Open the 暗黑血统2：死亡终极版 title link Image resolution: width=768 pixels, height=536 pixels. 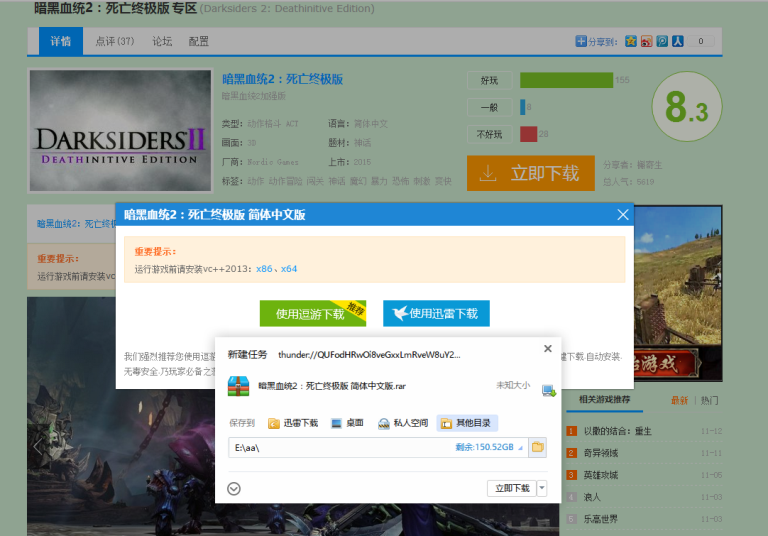click(x=283, y=79)
